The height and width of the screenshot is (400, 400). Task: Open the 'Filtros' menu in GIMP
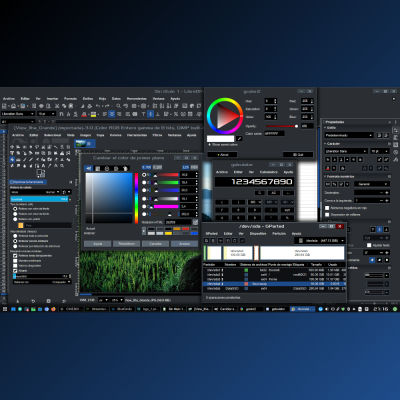click(157, 135)
